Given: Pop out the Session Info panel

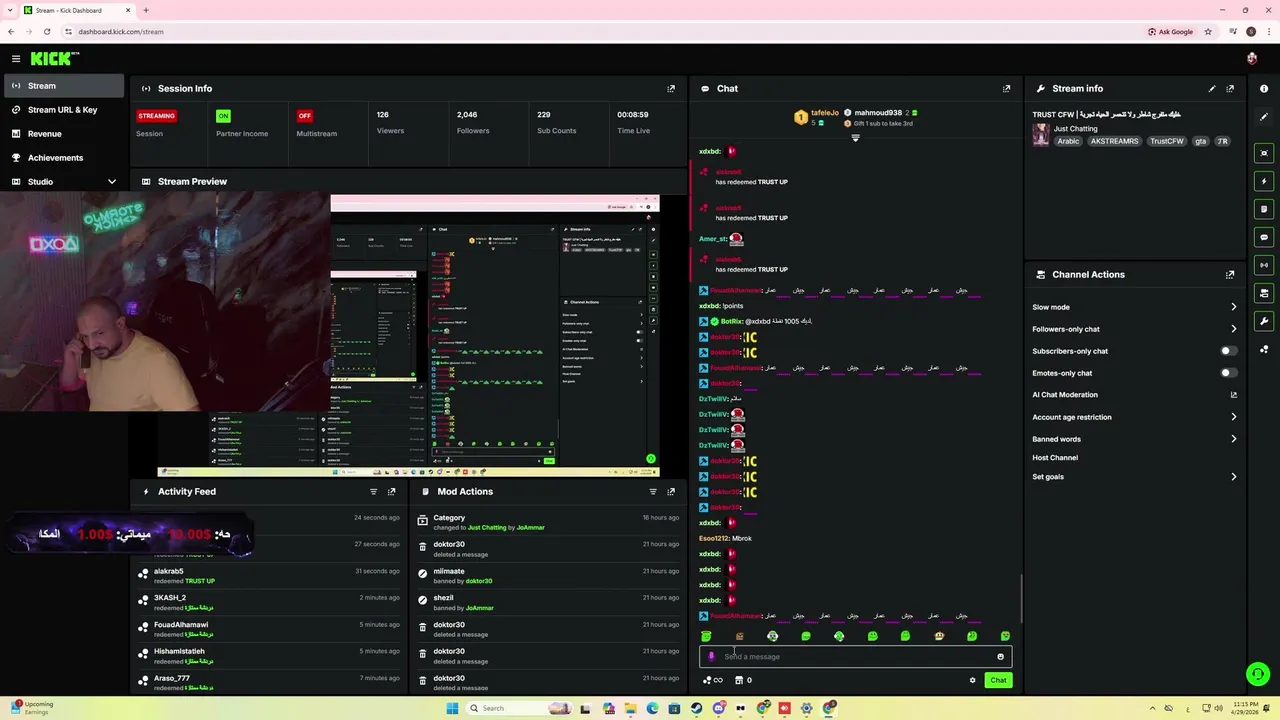Looking at the screenshot, I should point(671,88).
